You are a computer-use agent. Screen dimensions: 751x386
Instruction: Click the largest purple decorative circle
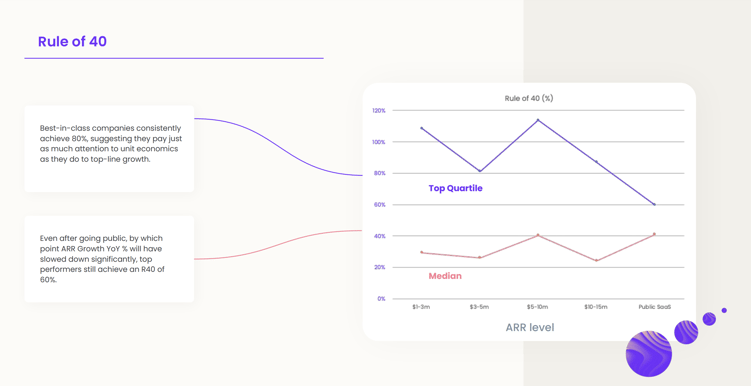[x=649, y=354]
